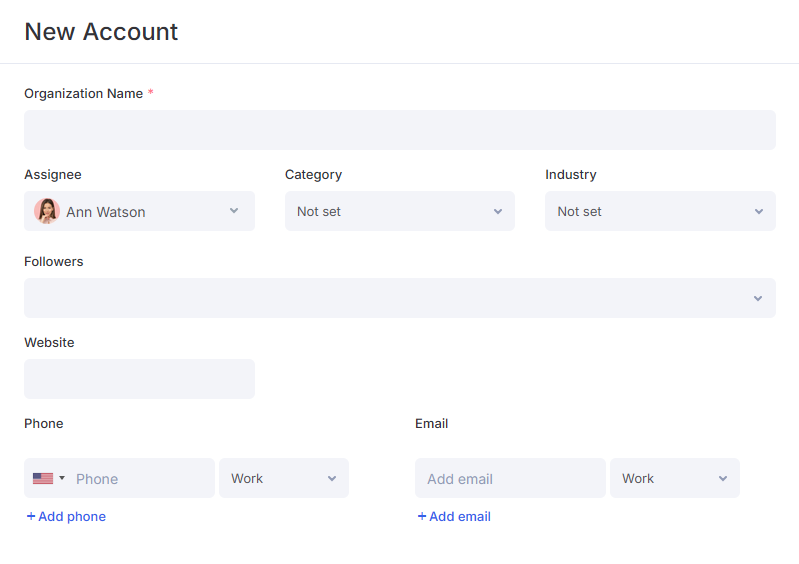Click the Industry dropdown chevron arrow
Image resolution: width=799 pixels, height=564 pixels.
759,211
